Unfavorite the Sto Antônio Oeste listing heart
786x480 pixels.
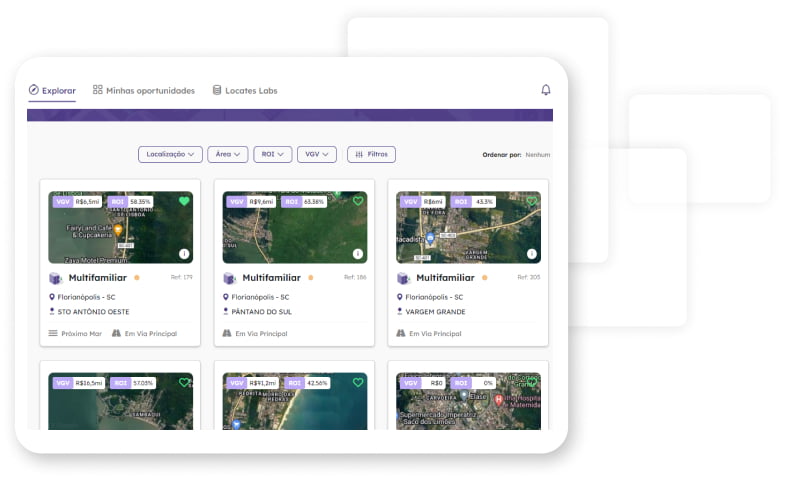coord(184,201)
